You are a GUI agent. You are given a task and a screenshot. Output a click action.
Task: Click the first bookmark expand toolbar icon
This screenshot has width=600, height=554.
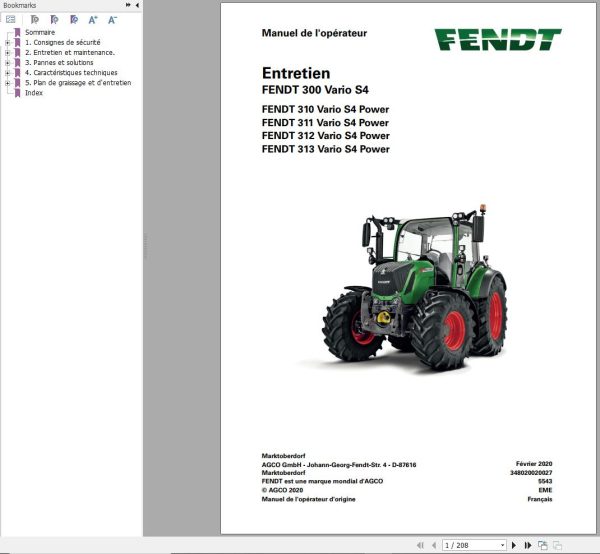(x=35, y=20)
